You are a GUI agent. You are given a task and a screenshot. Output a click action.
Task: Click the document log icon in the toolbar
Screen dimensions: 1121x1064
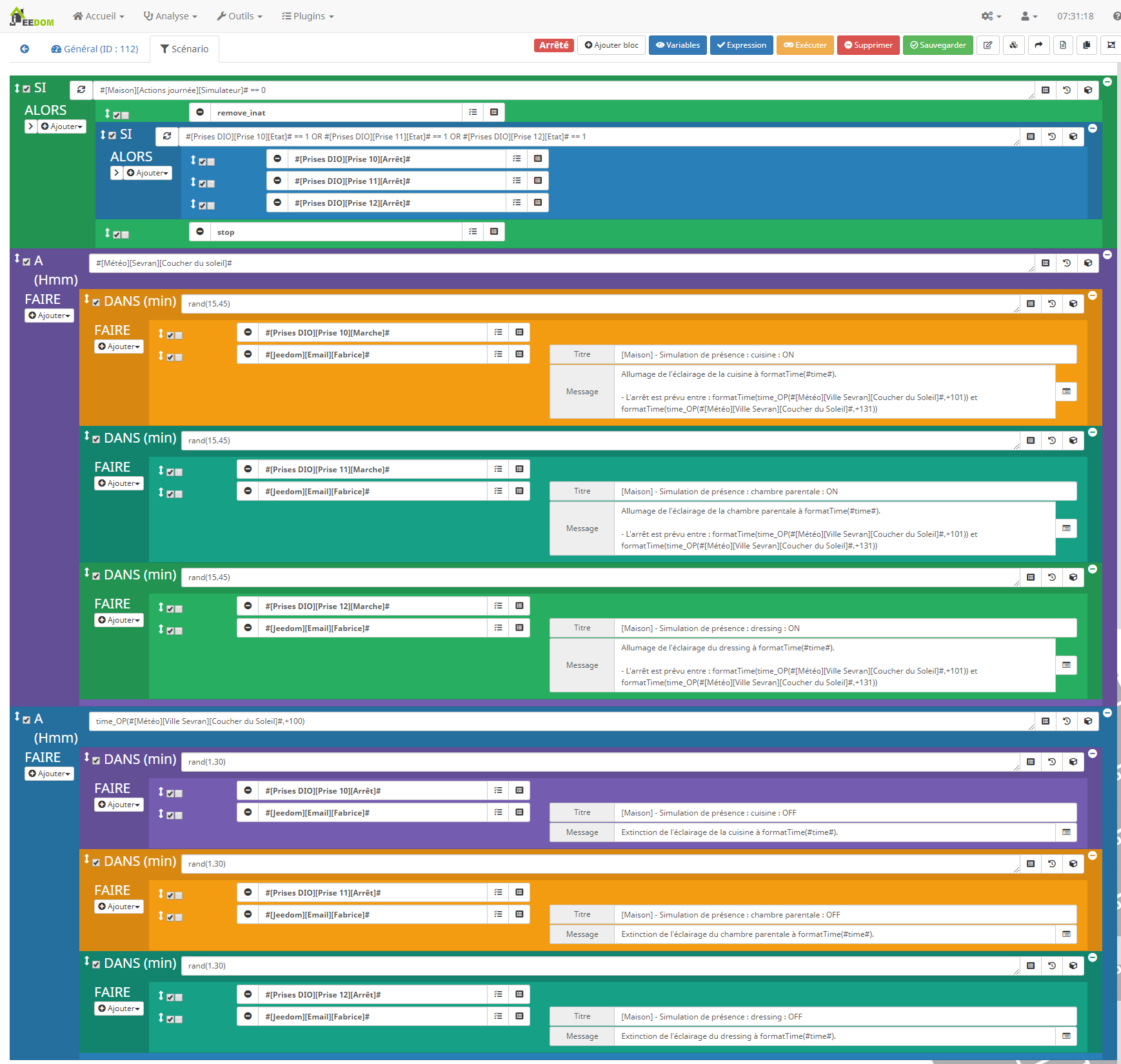[1063, 45]
